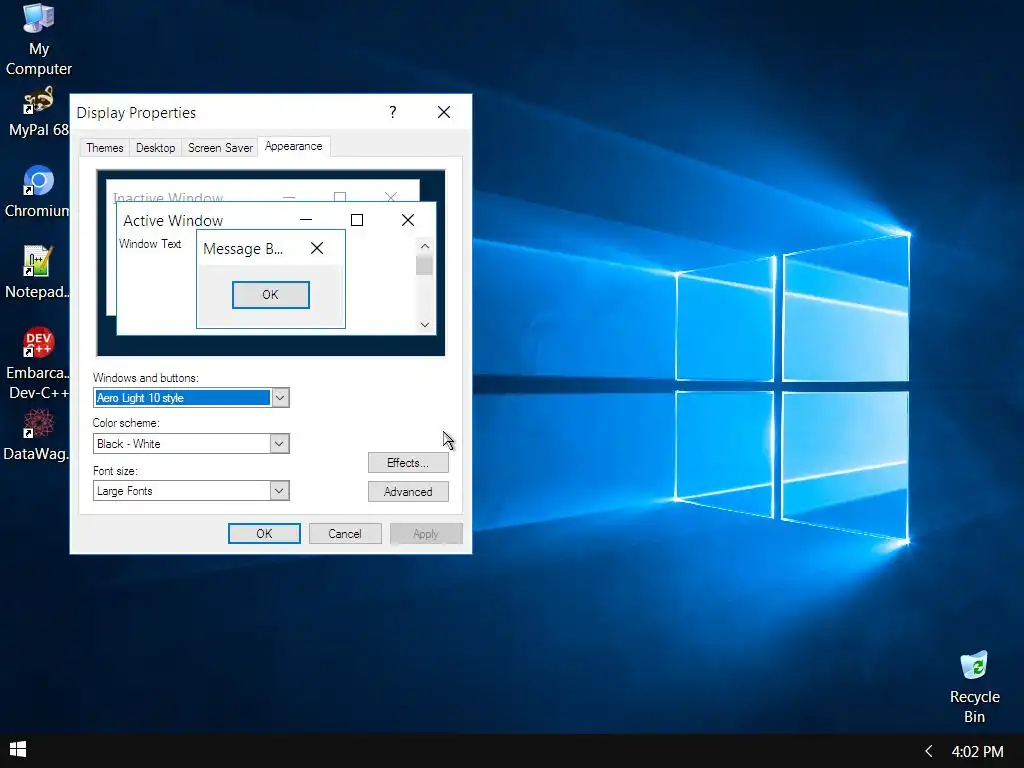The image size is (1024, 768).
Task: Click the 4:02 PM taskbar clock
Action: pos(977,752)
